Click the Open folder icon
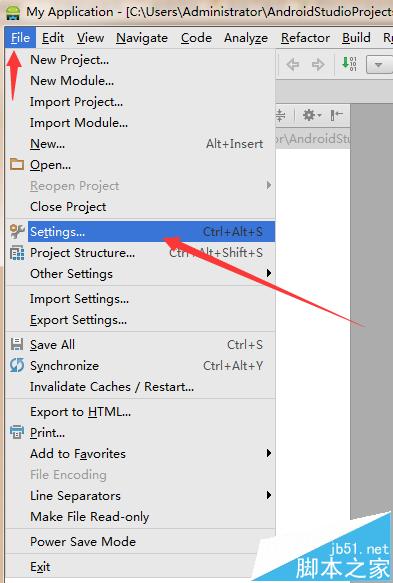 pos(17,164)
